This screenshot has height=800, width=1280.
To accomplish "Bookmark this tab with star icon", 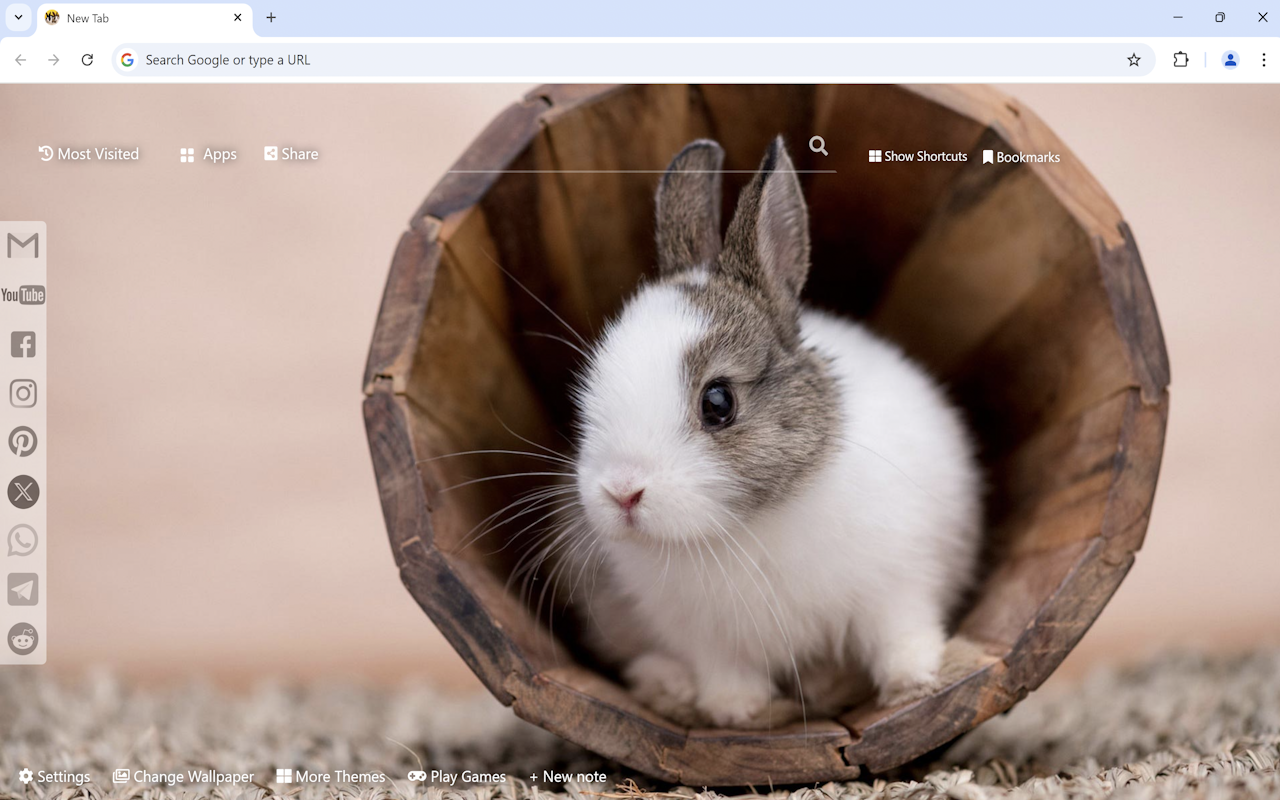I will (x=1134, y=60).
